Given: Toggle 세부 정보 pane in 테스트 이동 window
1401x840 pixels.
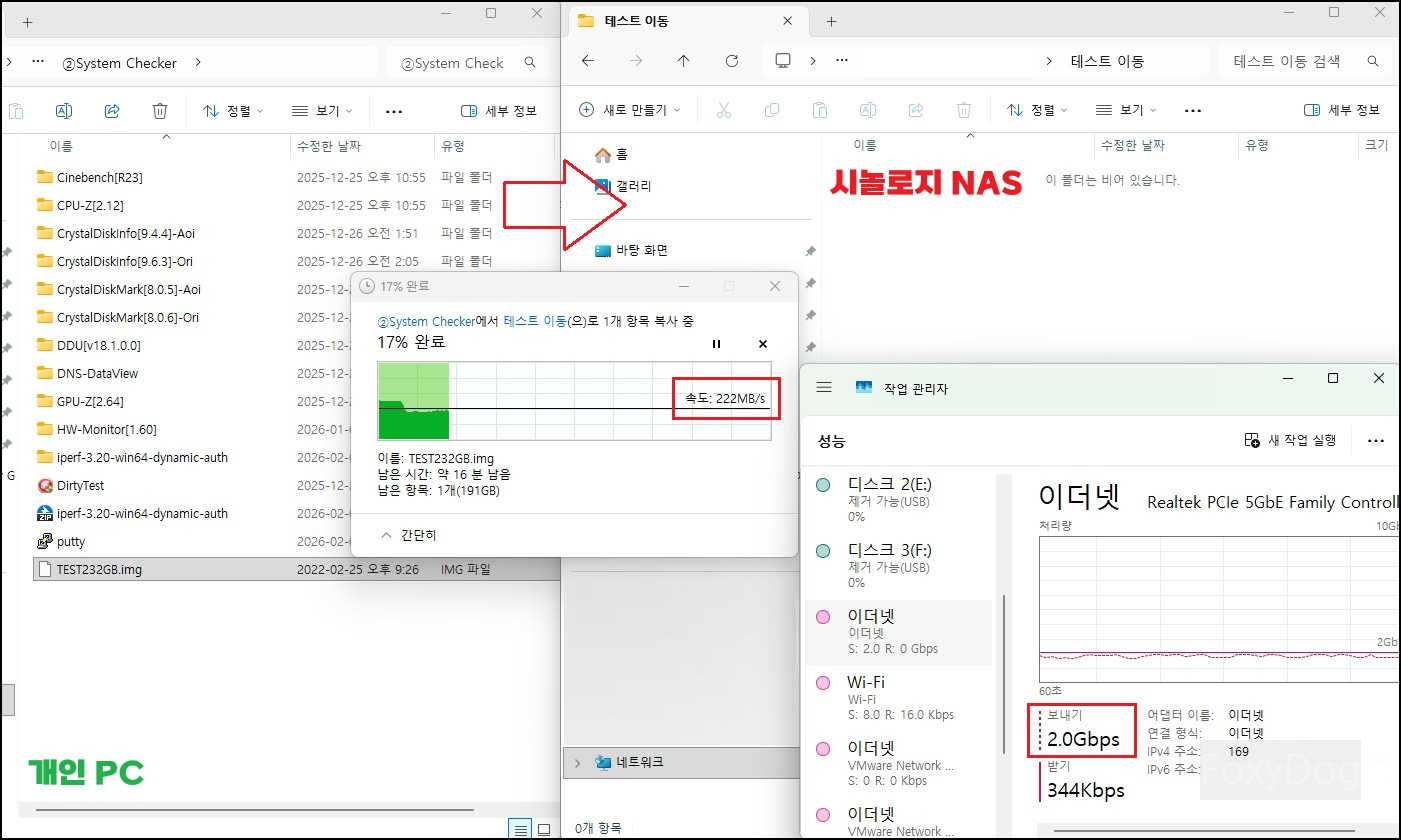Looking at the screenshot, I should coord(1342,110).
